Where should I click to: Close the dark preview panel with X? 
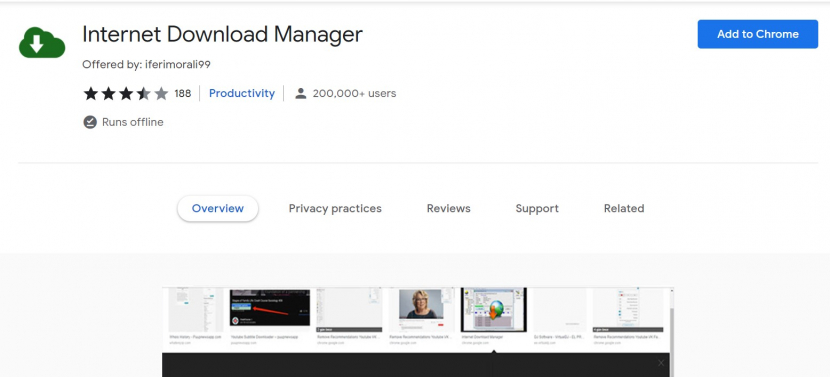tap(661, 363)
